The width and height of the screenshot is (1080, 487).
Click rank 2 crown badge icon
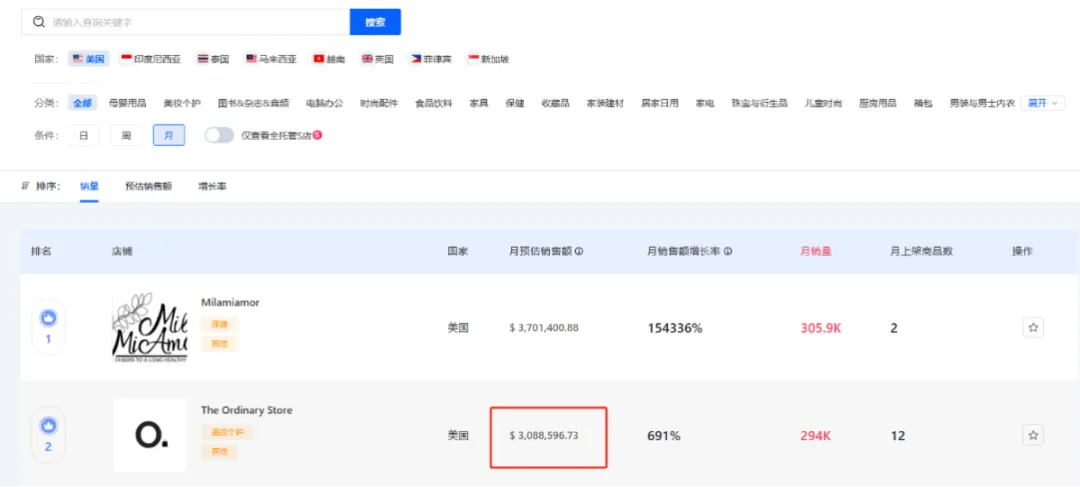coord(48,426)
